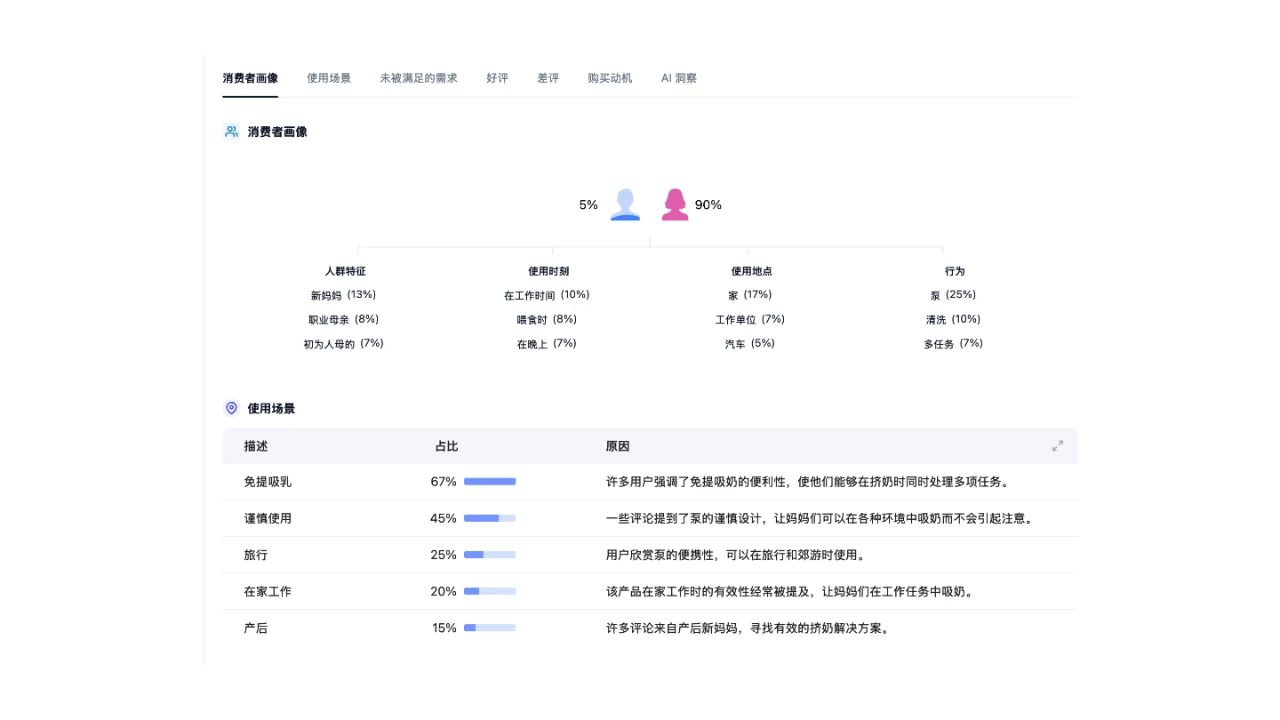This screenshot has width=1280, height=720.
Task: Click the people icon beside 消费者画像 heading
Action: pyautogui.click(x=231, y=131)
